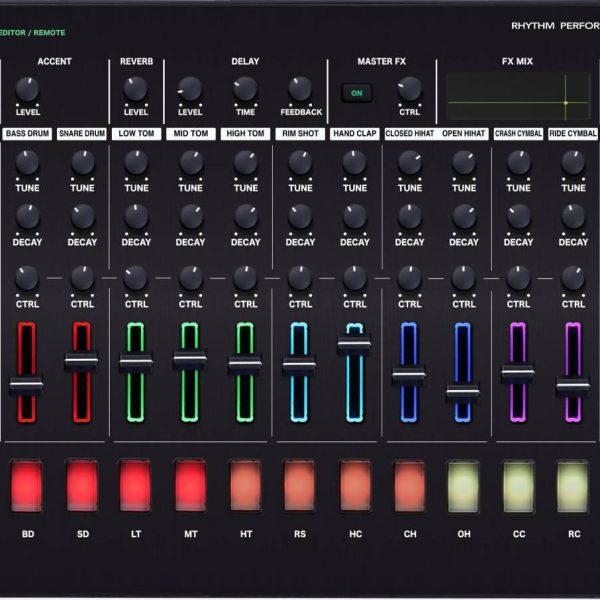The image size is (600, 600).
Task: Click the Open Hihat CTRL knob
Action: click(464, 278)
